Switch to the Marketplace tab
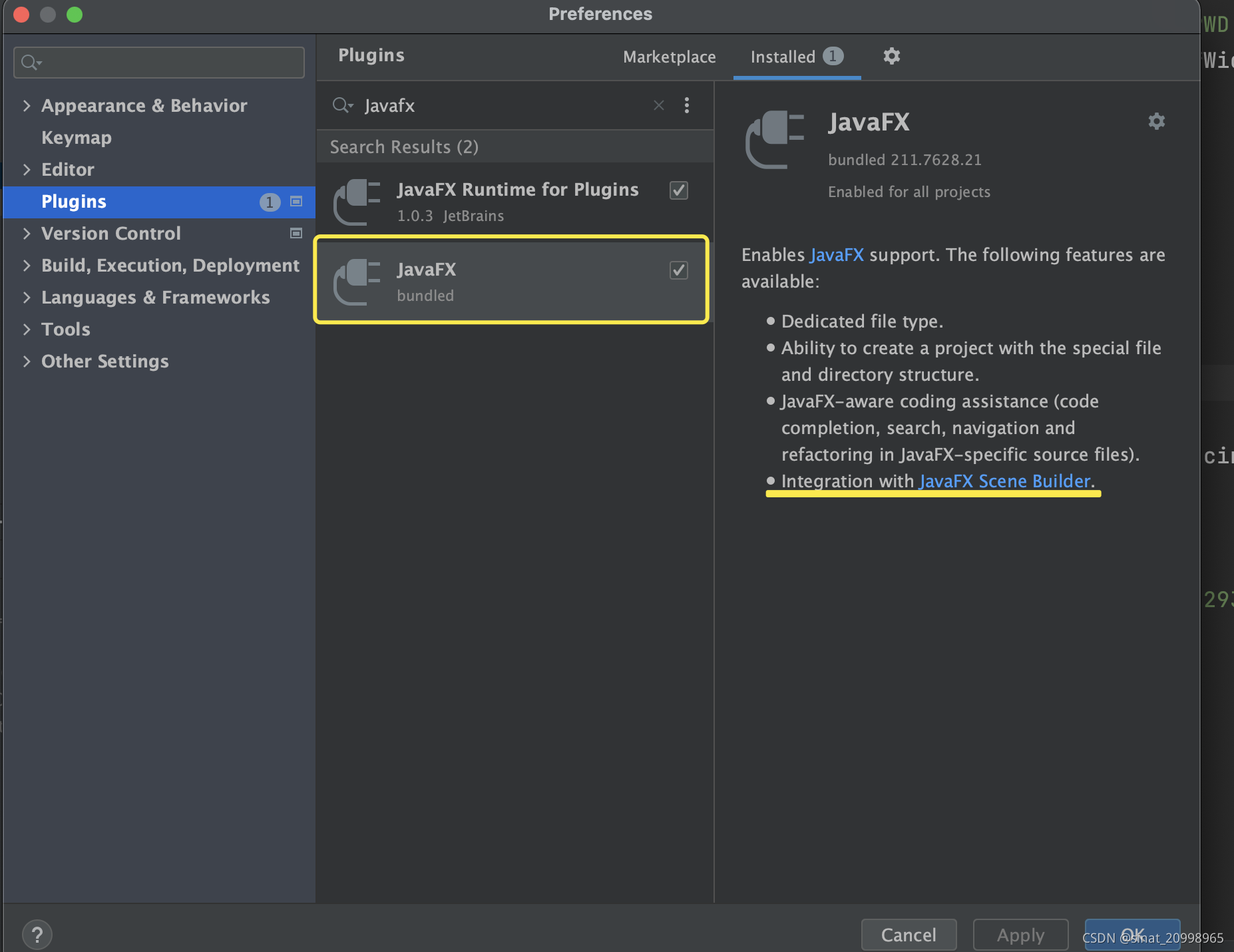This screenshot has height=952, width=1234. point(669,57)
